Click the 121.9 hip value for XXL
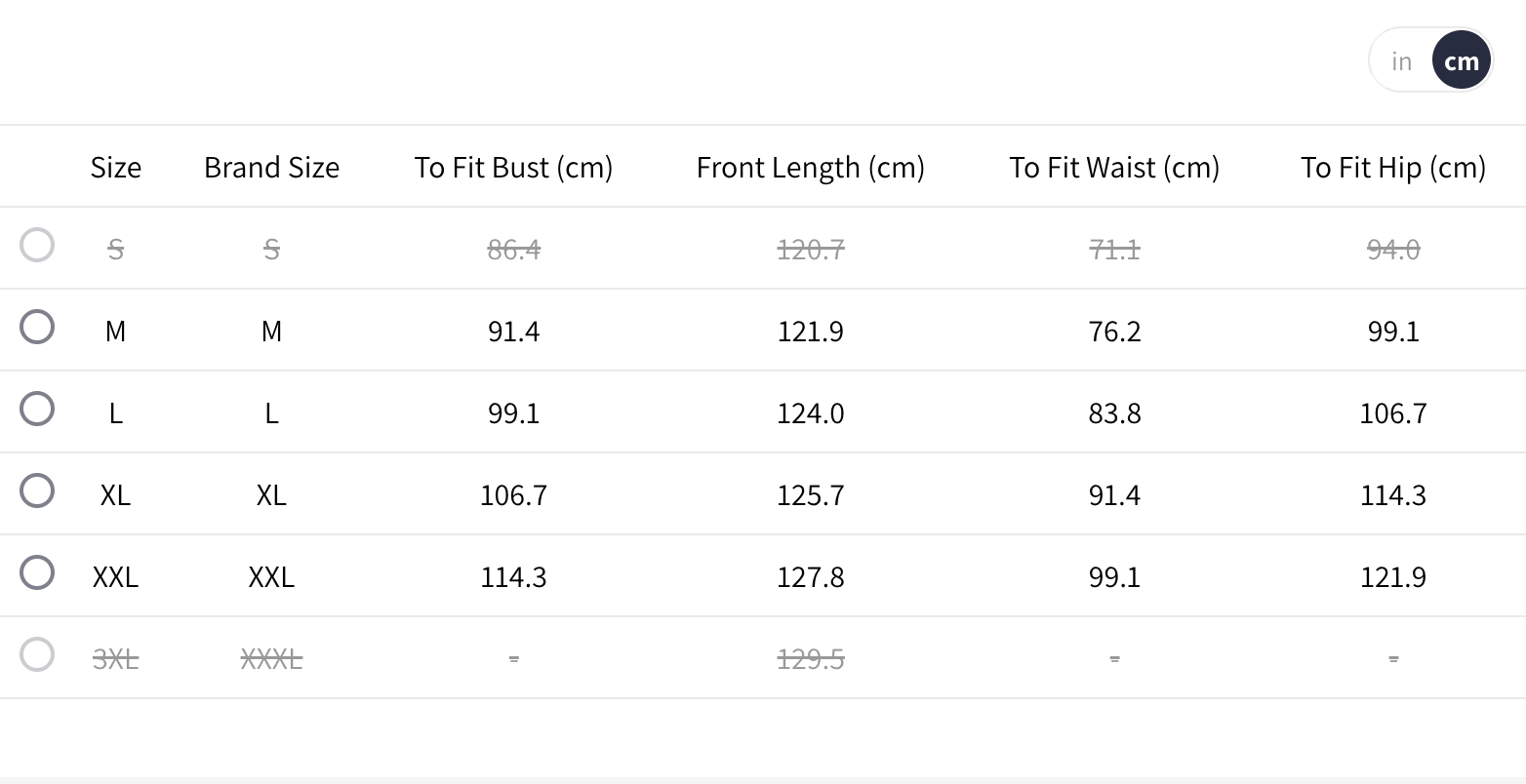 coord(1392,577)
